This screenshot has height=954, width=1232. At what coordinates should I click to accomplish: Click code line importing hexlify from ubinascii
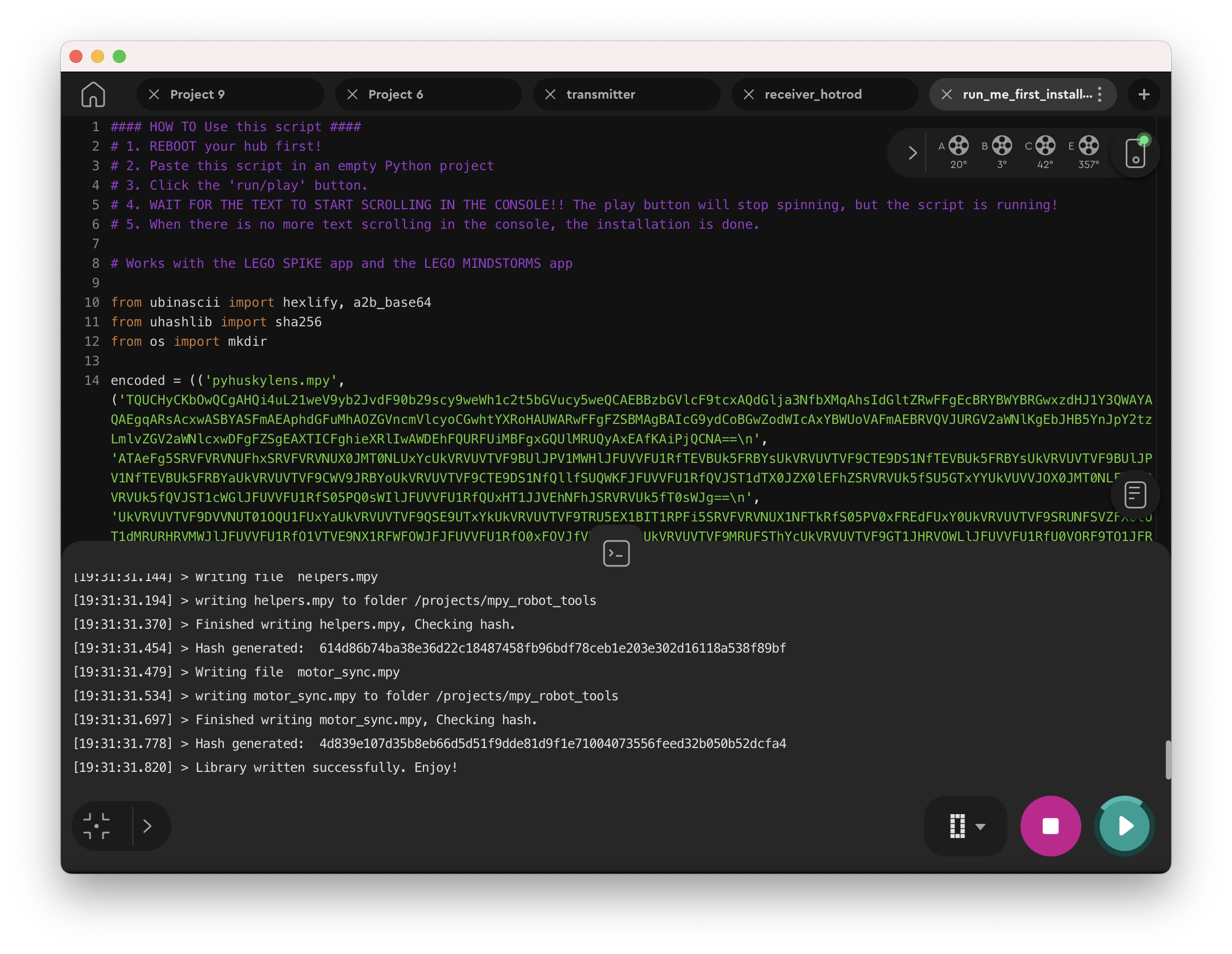[x=271, y=302]
